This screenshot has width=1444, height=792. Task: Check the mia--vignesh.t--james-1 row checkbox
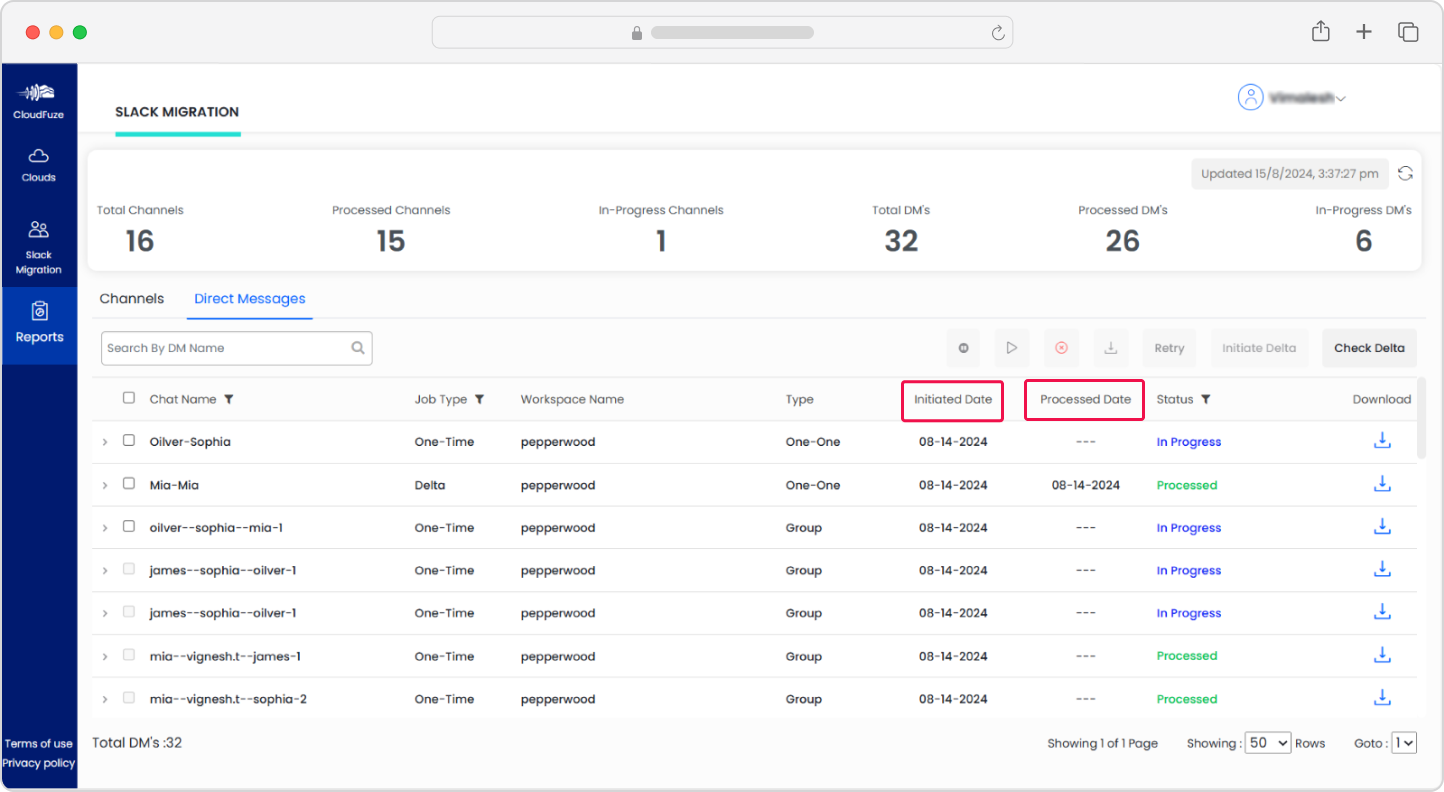129,655
